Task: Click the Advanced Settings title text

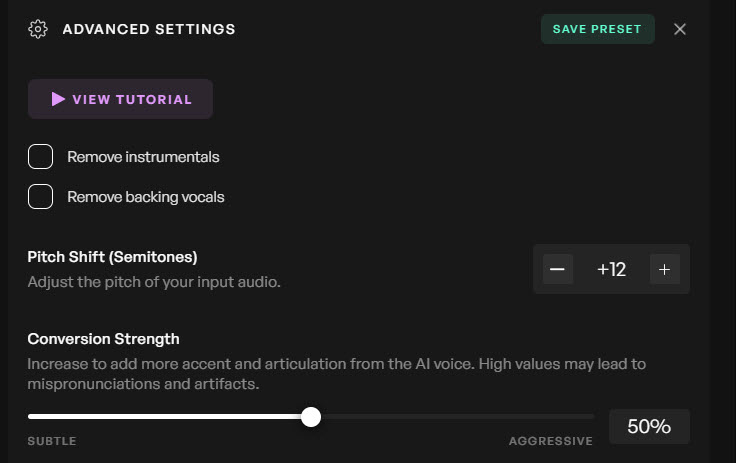Action: 149,29
